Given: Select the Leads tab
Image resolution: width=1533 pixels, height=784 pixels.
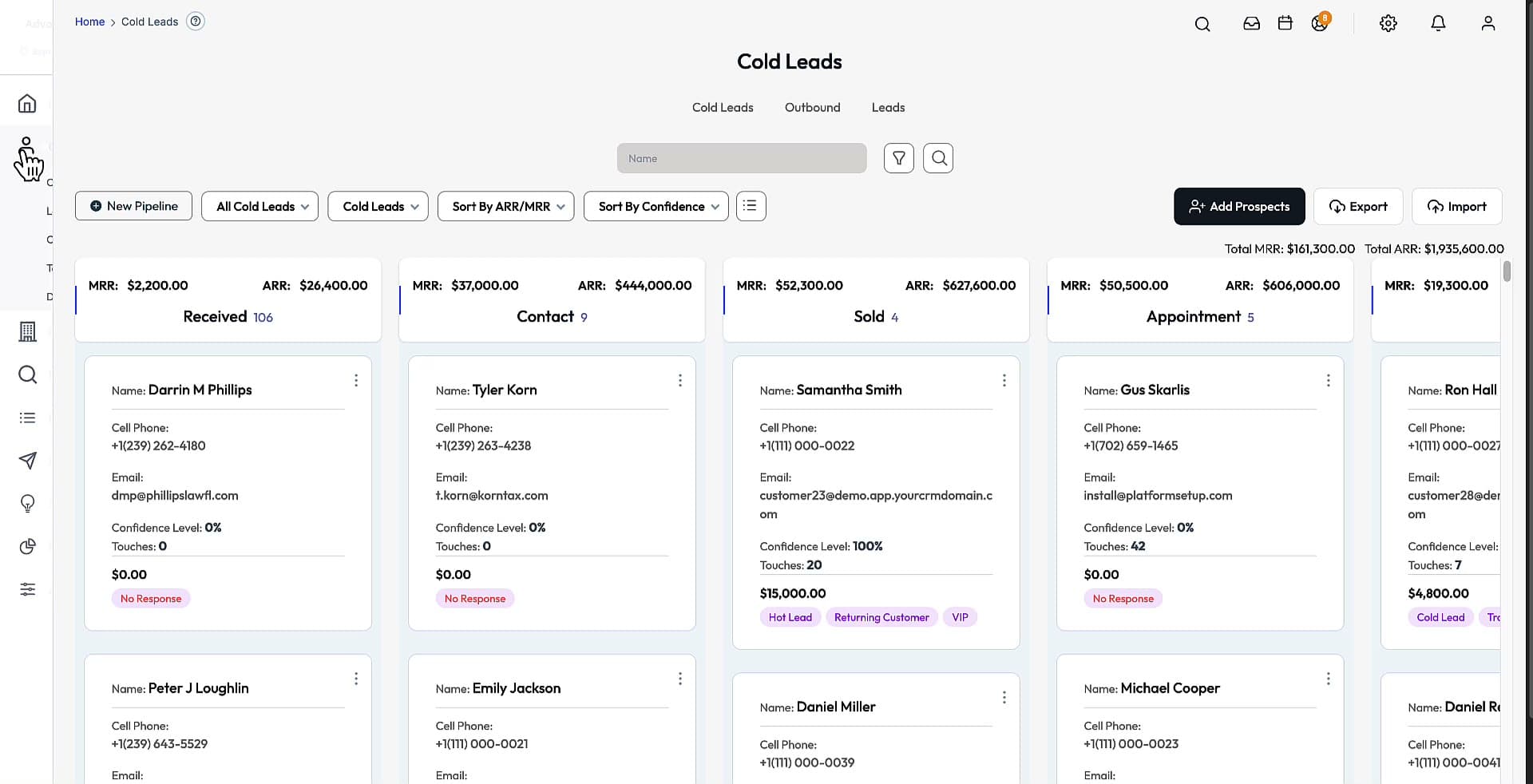Looking at the screenshot, I should pos(888,108).
